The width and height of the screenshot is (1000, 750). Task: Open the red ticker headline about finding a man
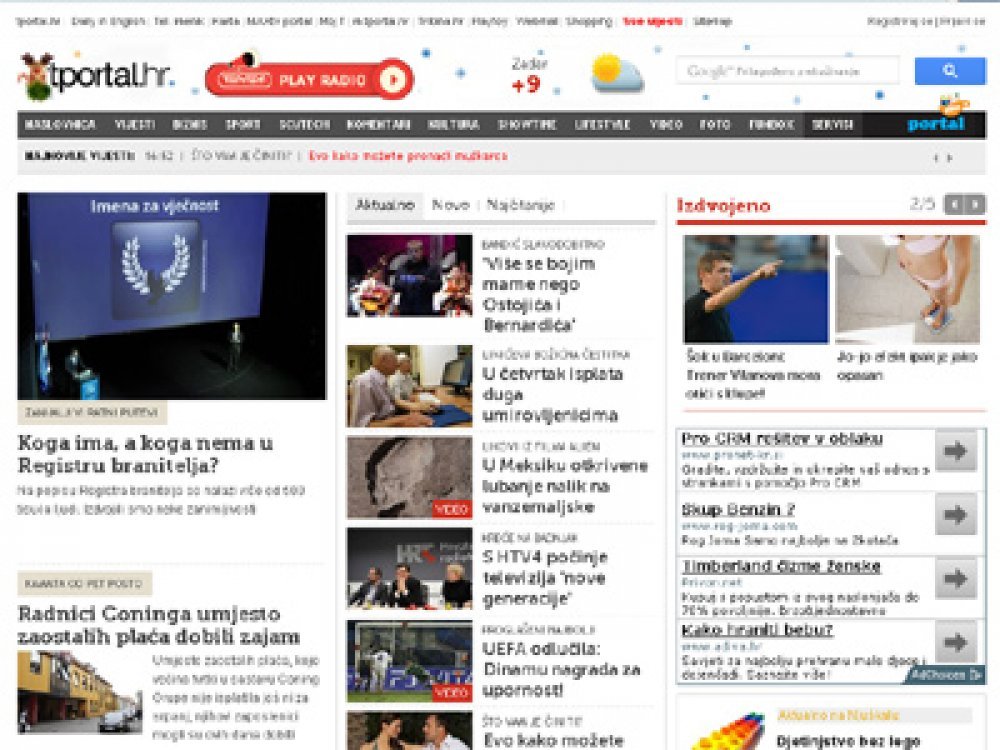coord(408,156)
